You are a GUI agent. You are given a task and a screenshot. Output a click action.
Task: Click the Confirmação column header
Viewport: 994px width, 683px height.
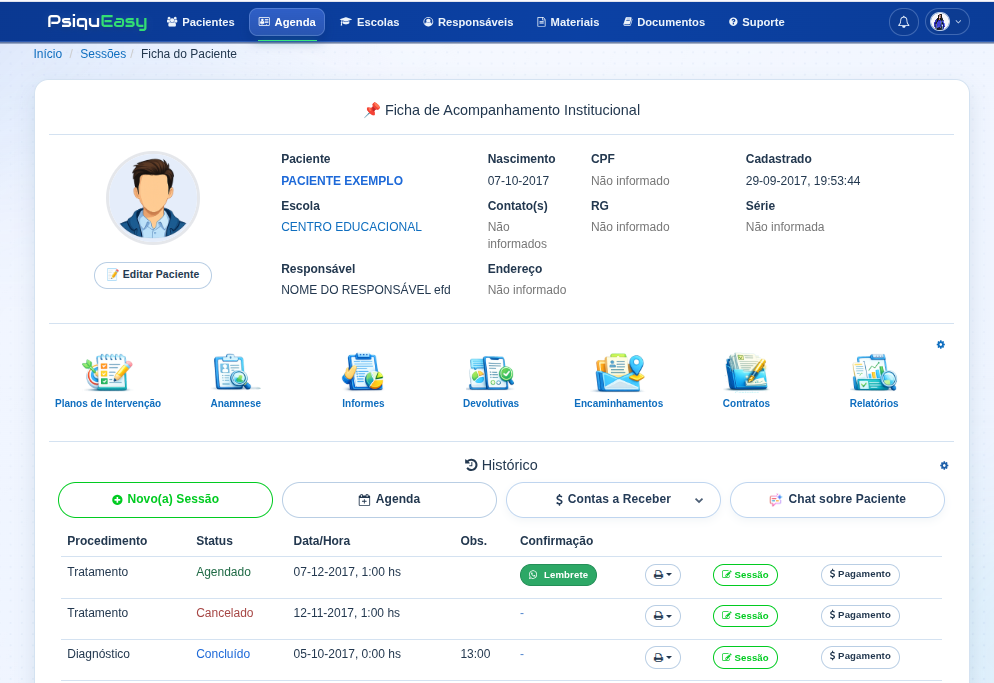pyautogui.click(x=557, y=541)
